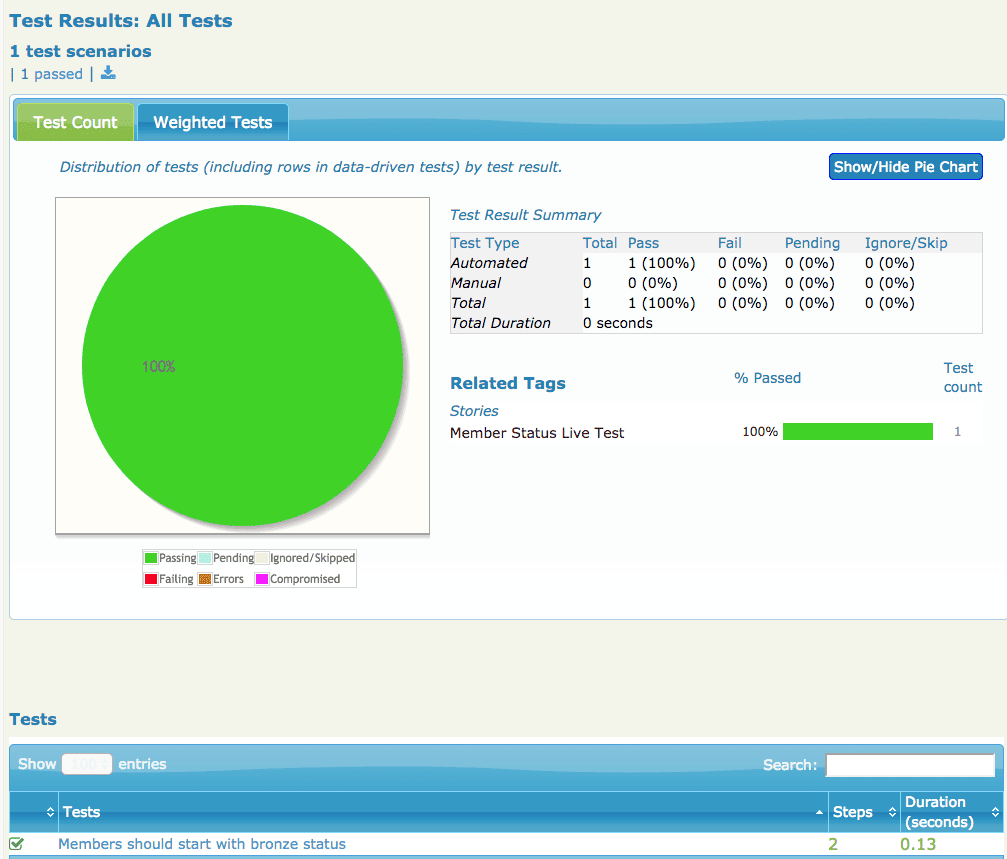Open 'Members should start with bronze status' test
Screen dimensions: 1007x859
tap(202, 844)
